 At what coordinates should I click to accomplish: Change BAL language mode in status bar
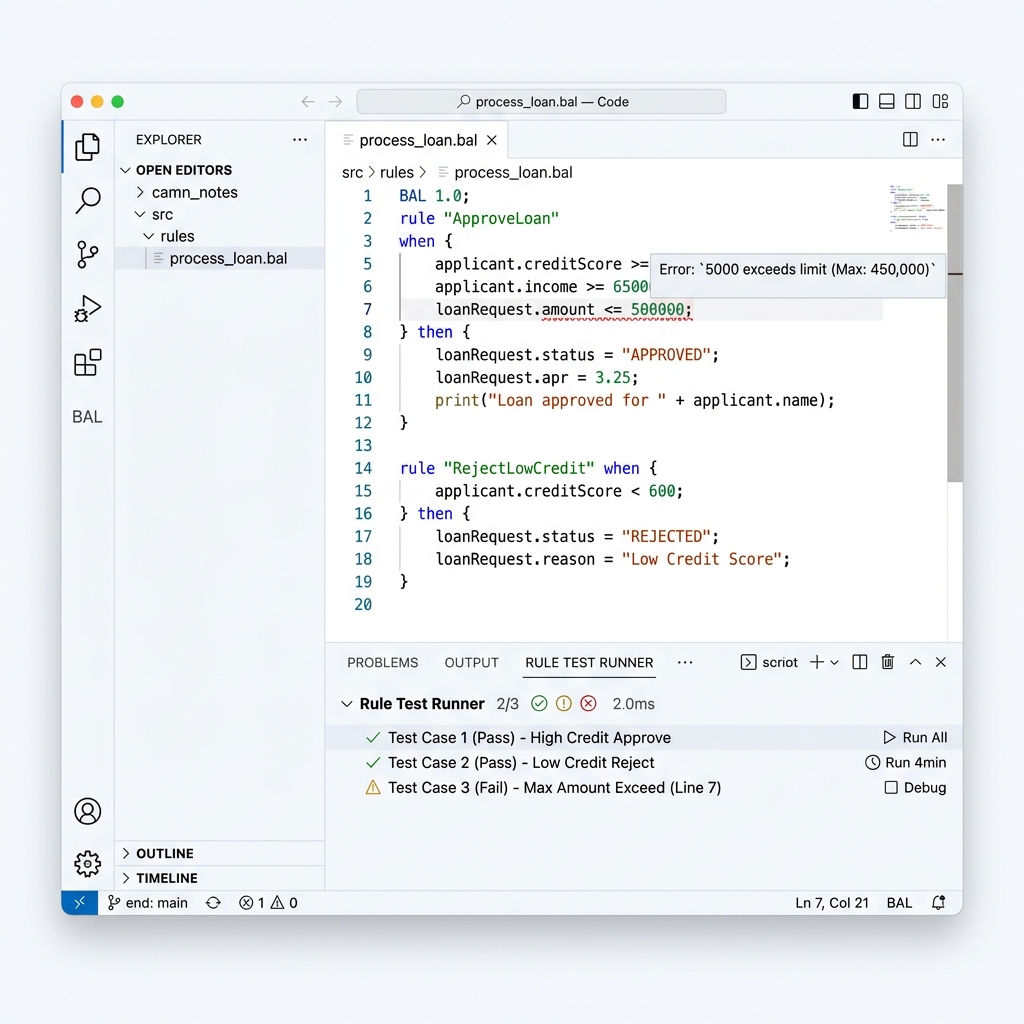(899, 903)
